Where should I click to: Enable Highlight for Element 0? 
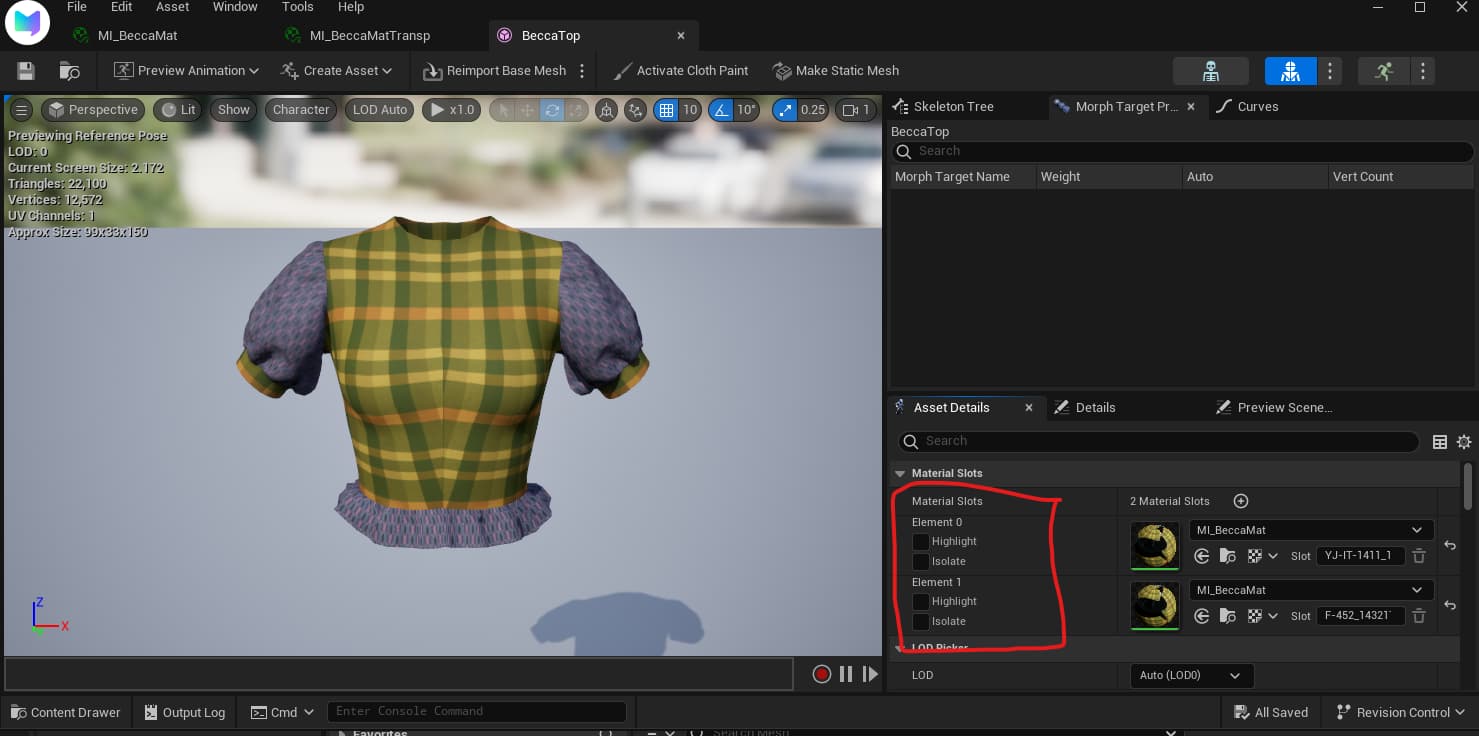[921, 542]
